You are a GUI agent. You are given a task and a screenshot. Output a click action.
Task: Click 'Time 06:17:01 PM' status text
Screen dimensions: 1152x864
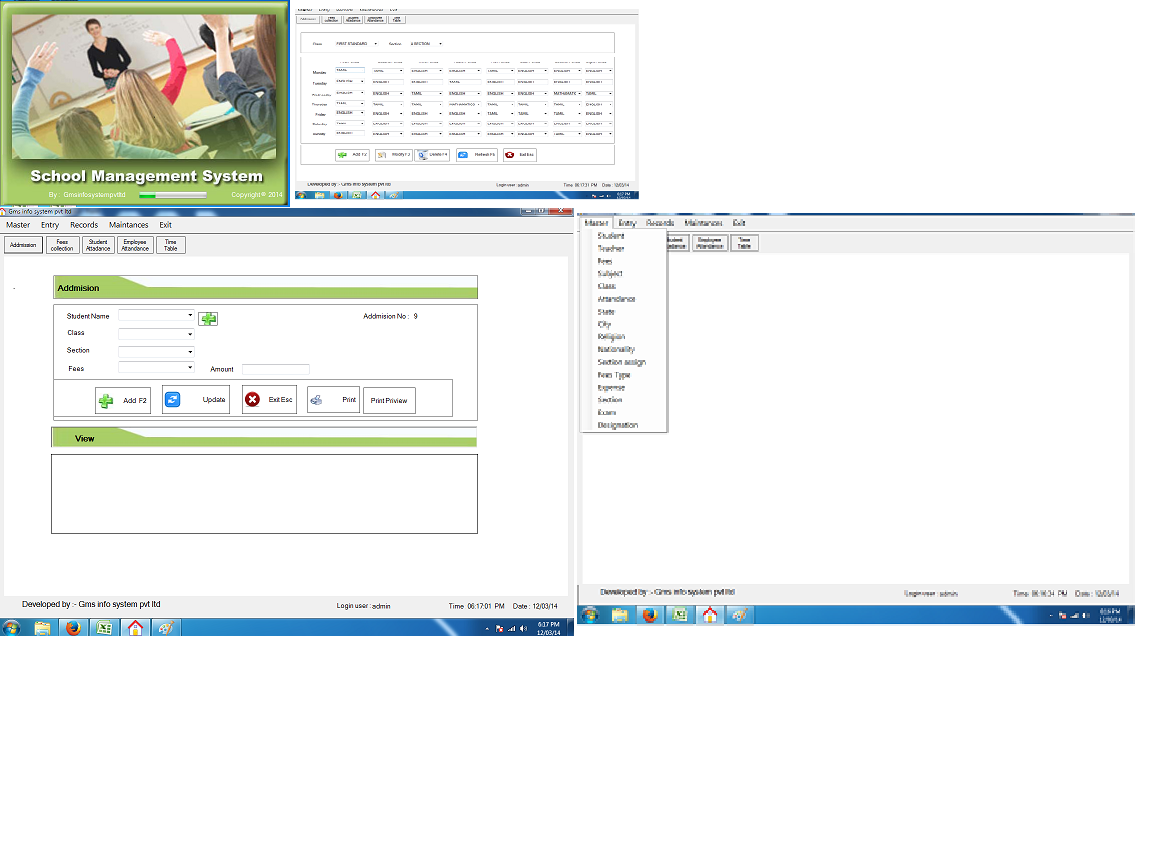point(476,606)
